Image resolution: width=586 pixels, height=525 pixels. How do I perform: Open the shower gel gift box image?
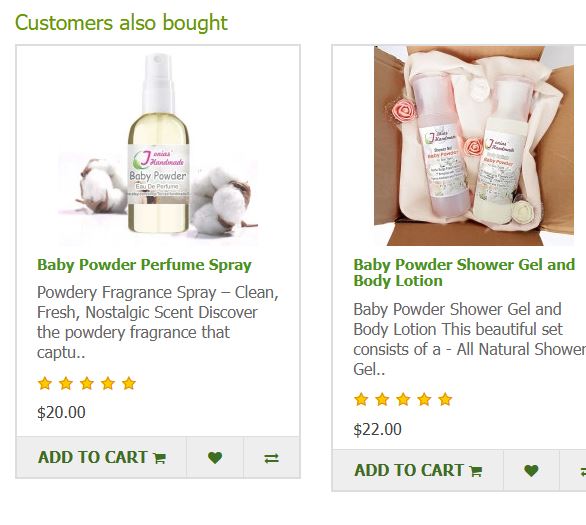coord(474,146)
